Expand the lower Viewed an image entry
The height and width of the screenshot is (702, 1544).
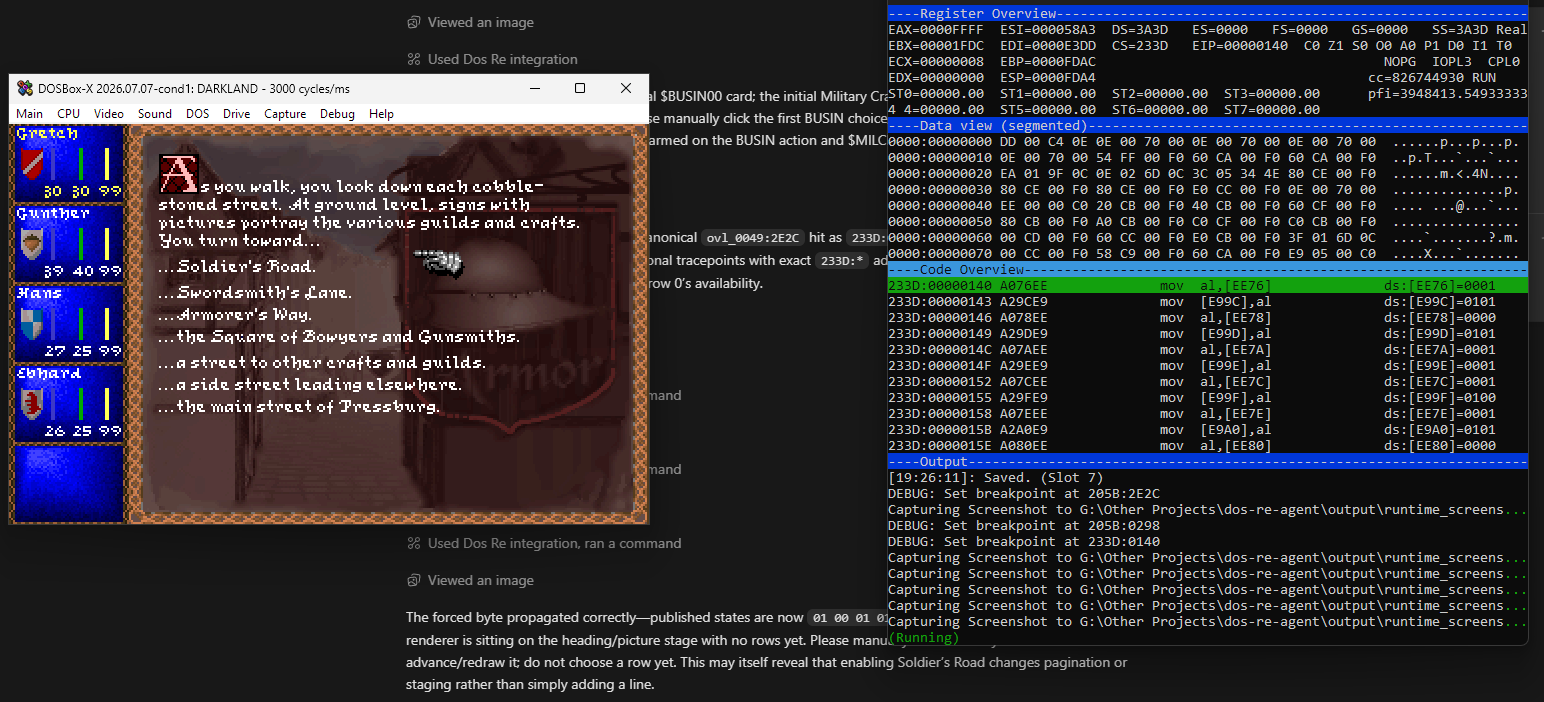[480, 580]
